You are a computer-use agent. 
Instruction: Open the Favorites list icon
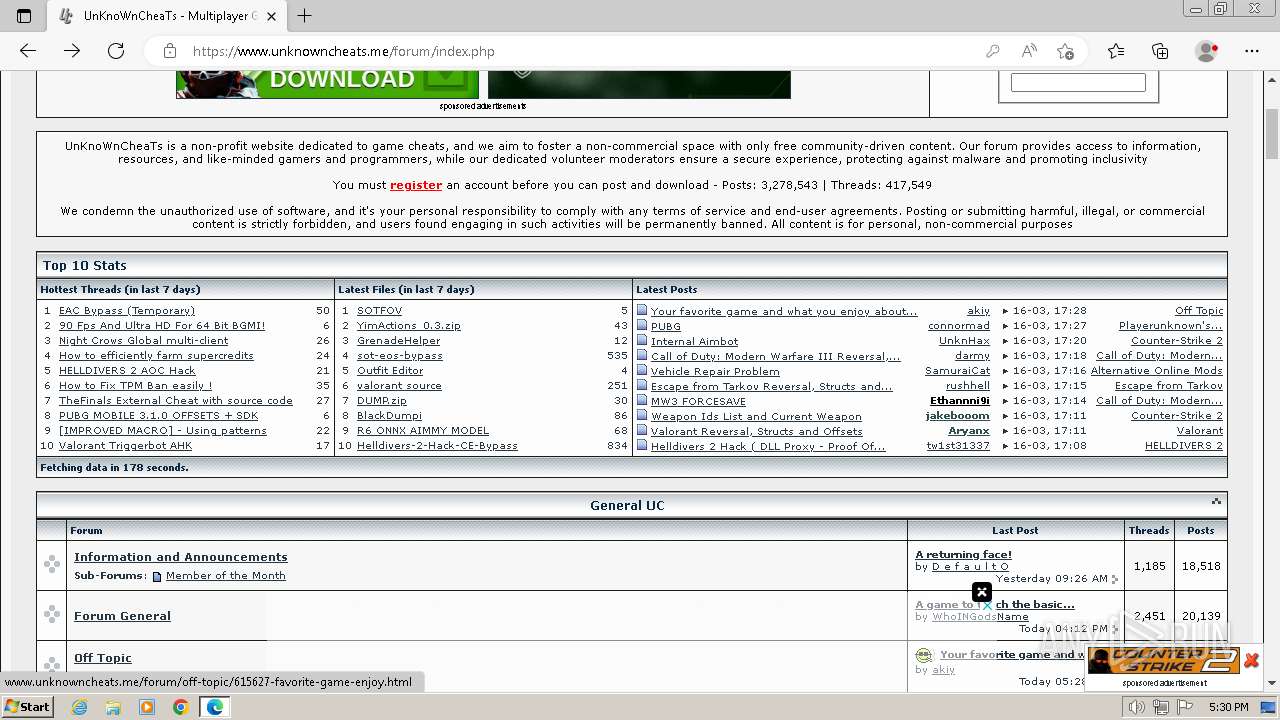click(x=1116, y=51)
